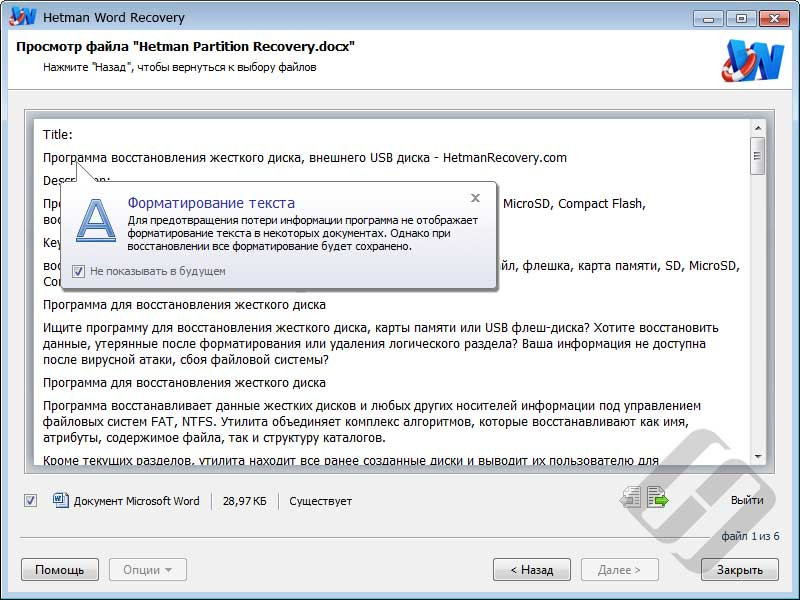Click the 'Далее >' button
Screen dimensions: 800x600
(619, 570)
